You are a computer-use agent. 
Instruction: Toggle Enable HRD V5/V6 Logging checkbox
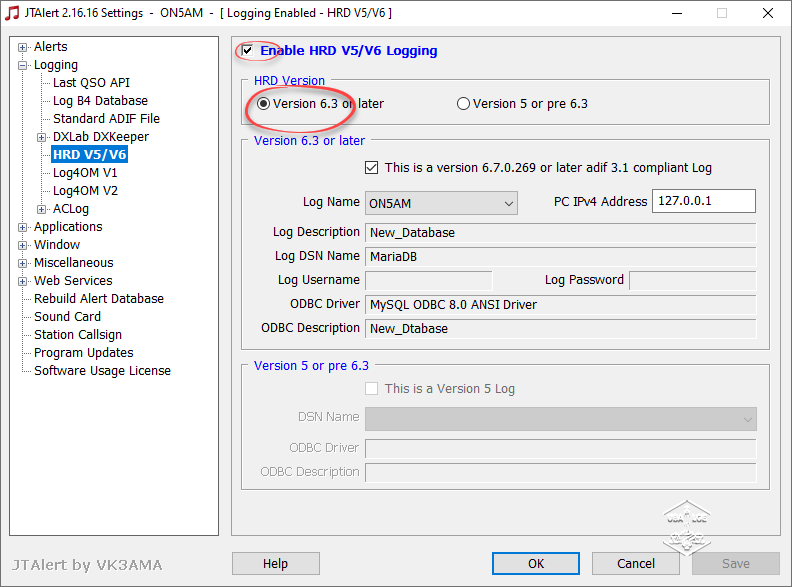click(247, 51)
